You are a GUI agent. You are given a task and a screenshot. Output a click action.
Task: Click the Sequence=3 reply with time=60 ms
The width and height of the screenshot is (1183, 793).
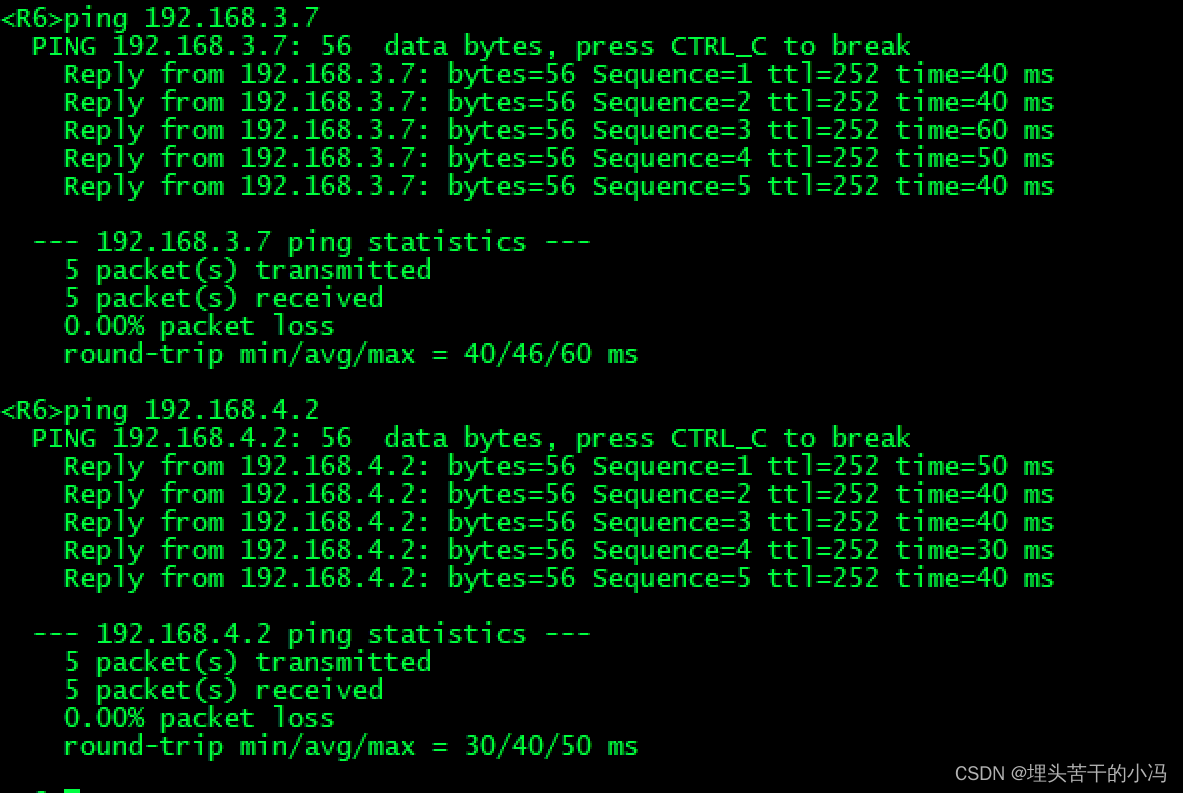click(559, 131)
